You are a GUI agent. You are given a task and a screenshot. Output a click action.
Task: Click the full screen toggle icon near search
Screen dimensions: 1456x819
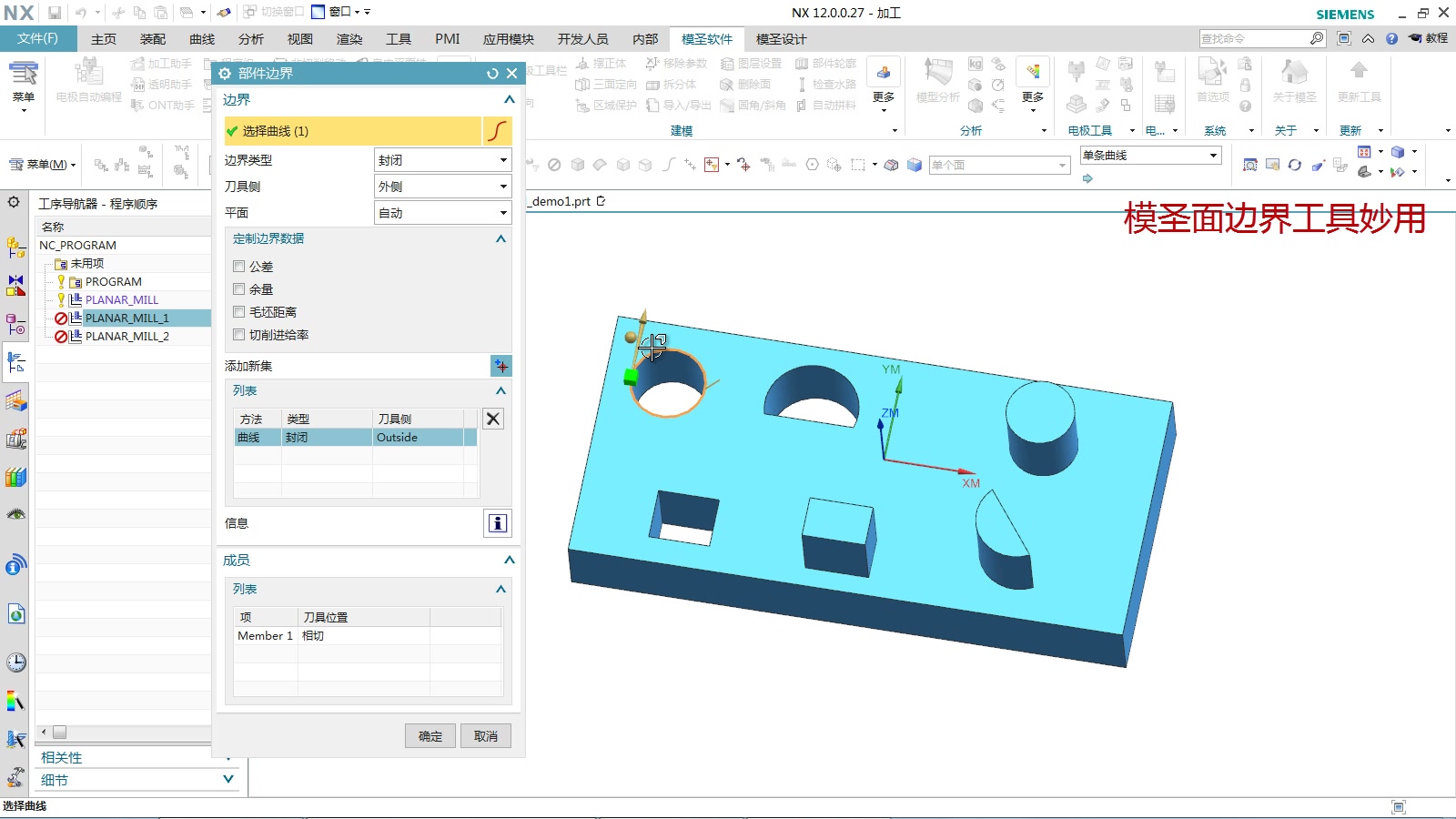1344,38
